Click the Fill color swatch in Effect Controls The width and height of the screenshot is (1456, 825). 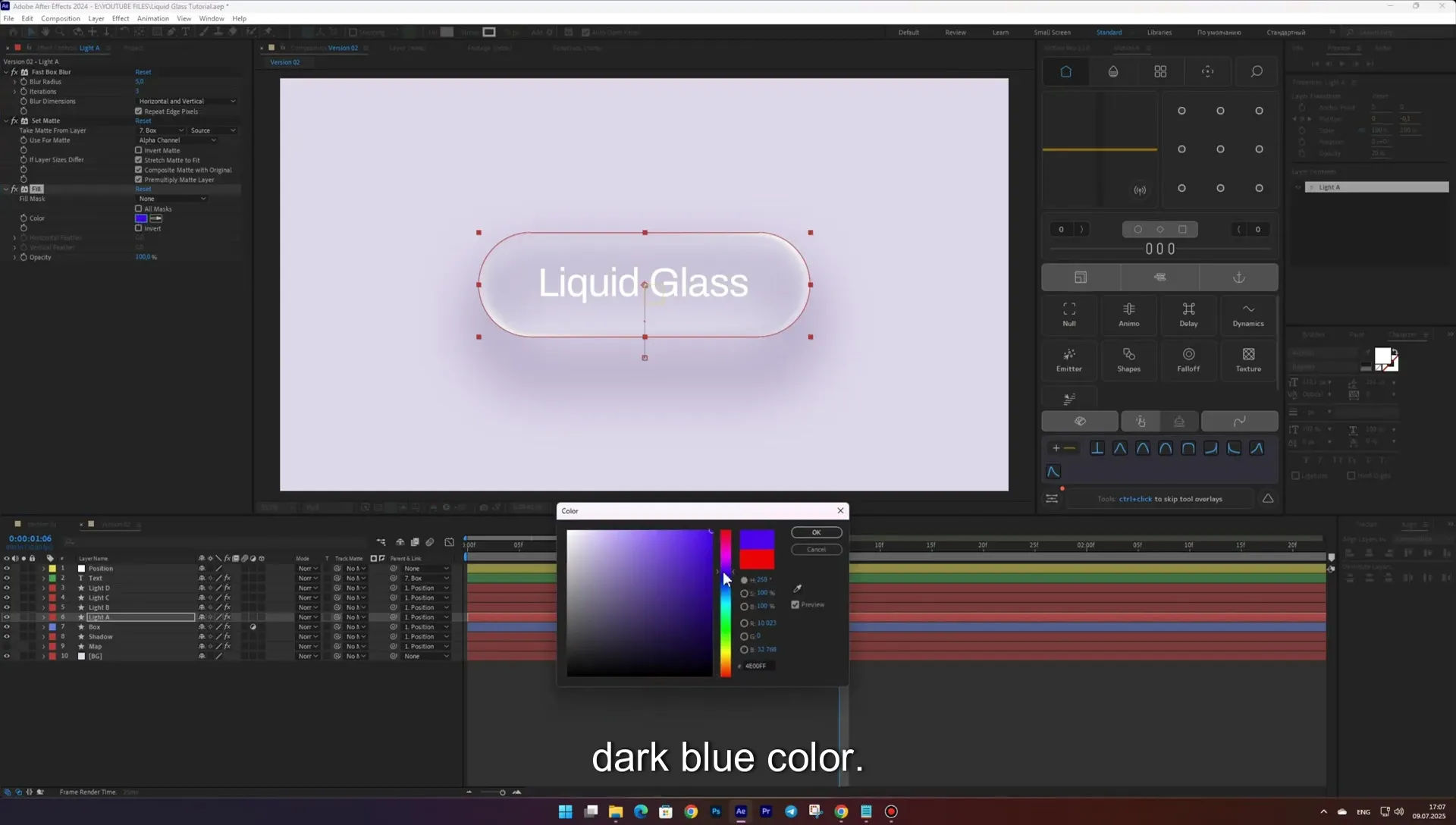coord(141,218)
